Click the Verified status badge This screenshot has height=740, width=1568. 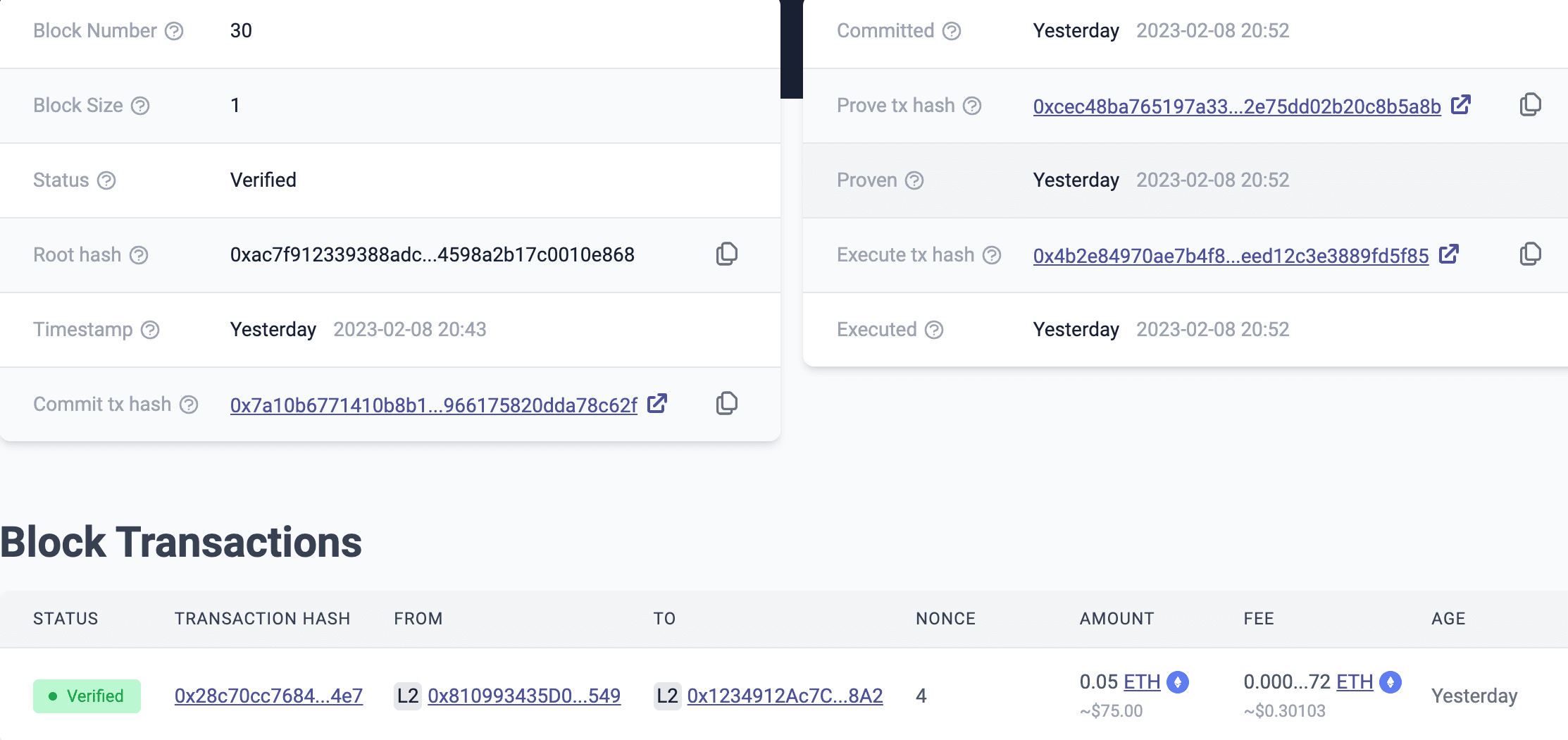[x=87, y=696]
